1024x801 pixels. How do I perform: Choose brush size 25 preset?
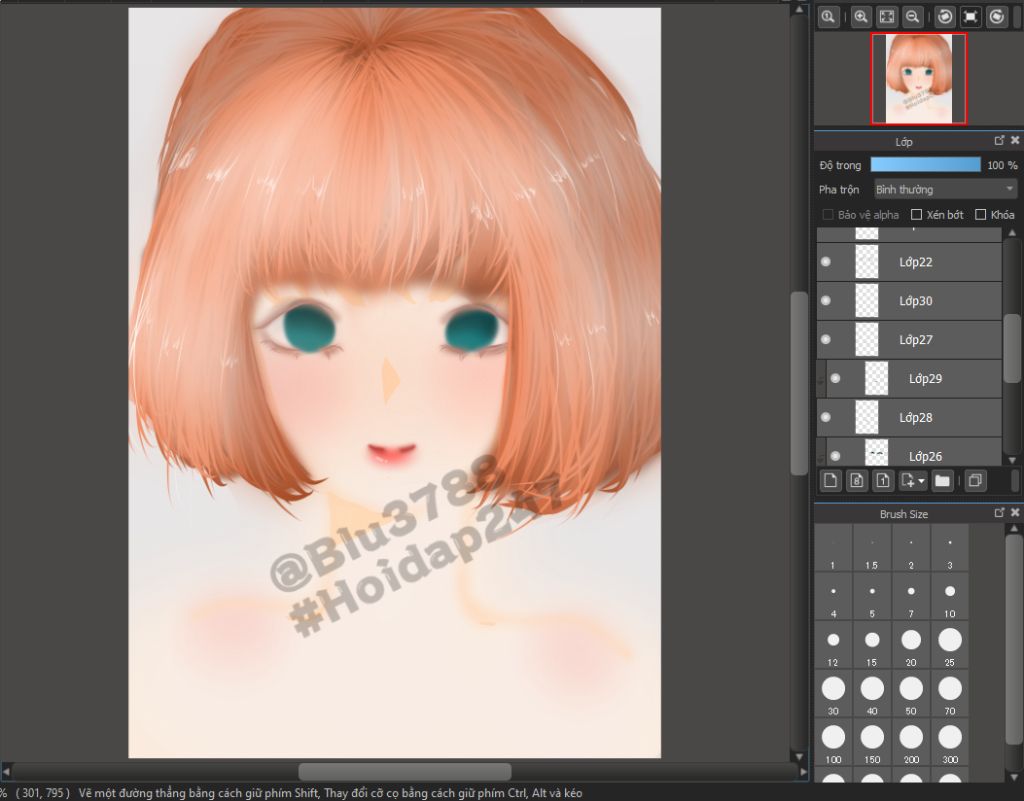(950, 645)
